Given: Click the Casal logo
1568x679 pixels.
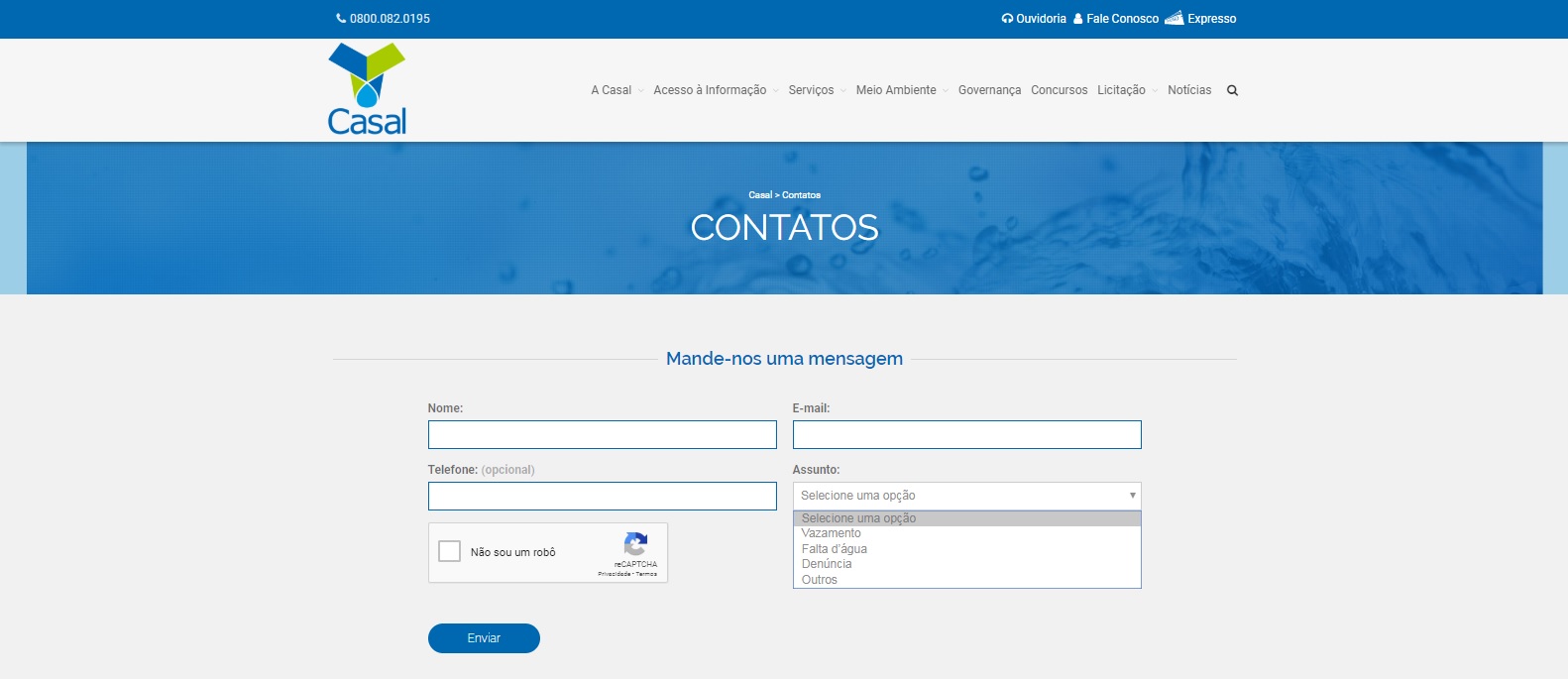Looking at the screenshot, I should pos(367,89).
